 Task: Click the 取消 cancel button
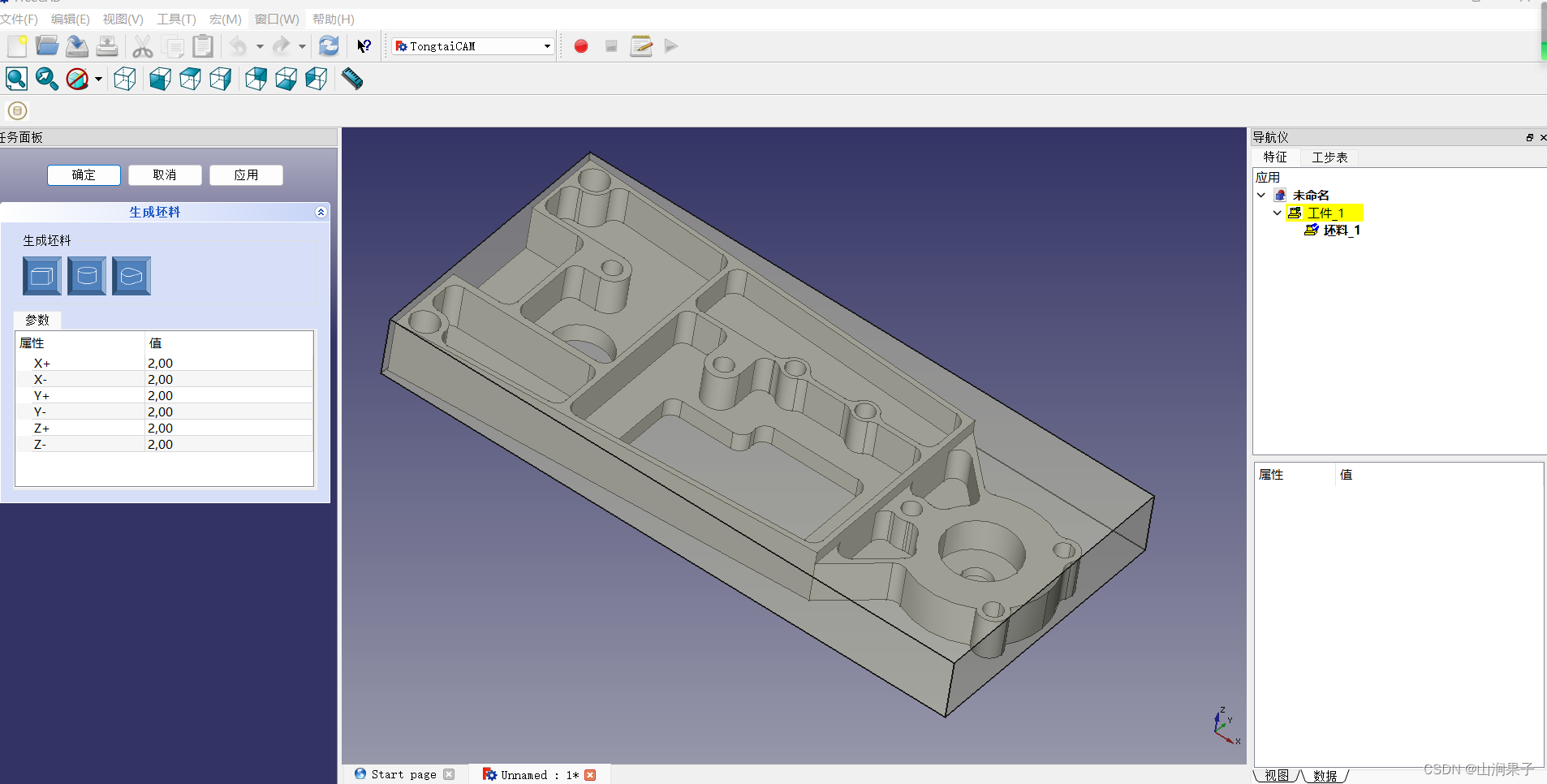pyautogui.click(x=165, y=175)
